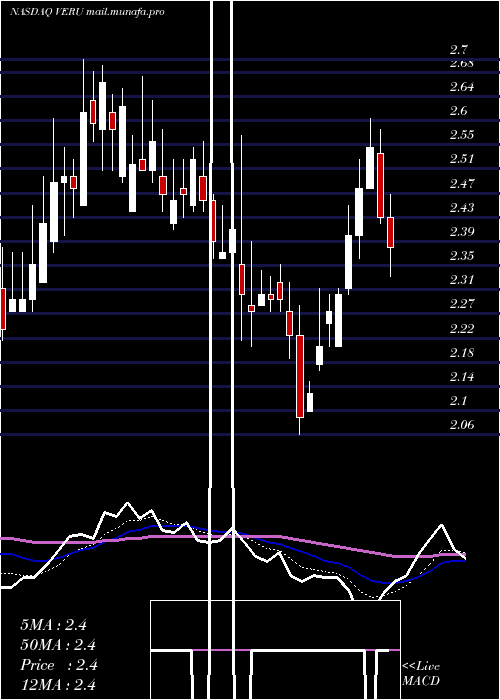Click the 2.27 price axis label
The image size is (500, 700).
(462, 304)
